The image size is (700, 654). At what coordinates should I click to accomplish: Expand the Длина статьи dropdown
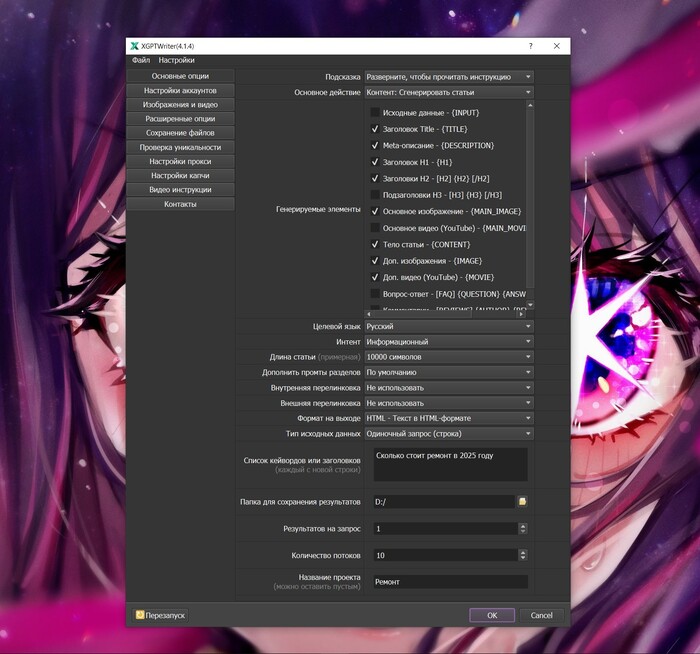448,357
